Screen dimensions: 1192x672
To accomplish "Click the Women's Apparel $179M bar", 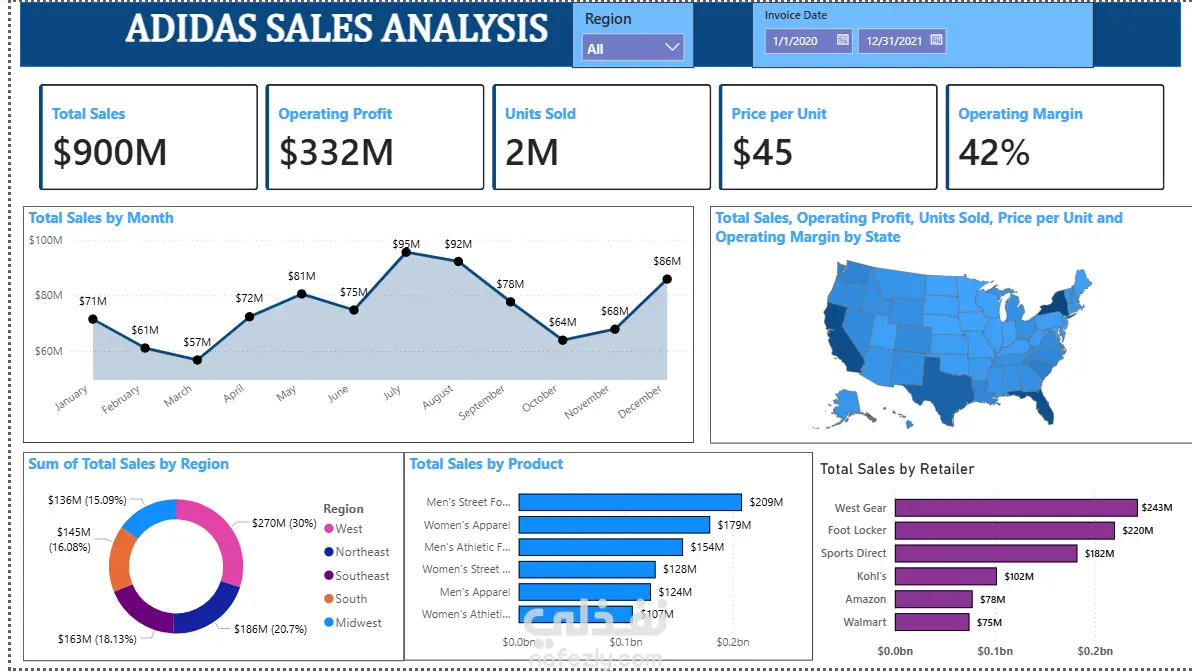I will coord(614,525).
